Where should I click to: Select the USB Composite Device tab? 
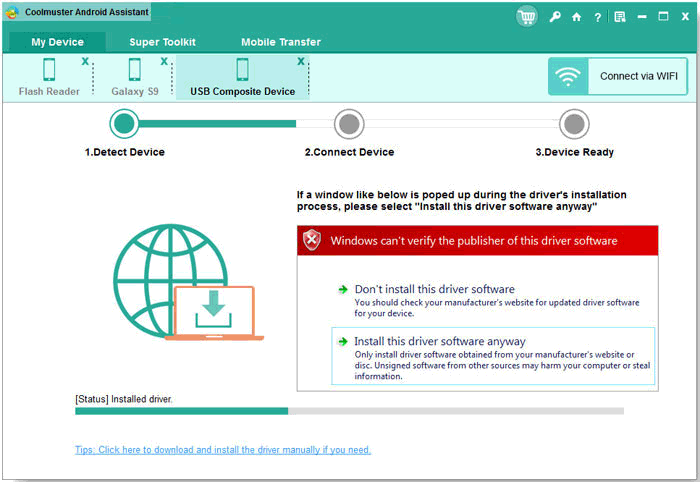pyautogui.click(x=242, y=77)
